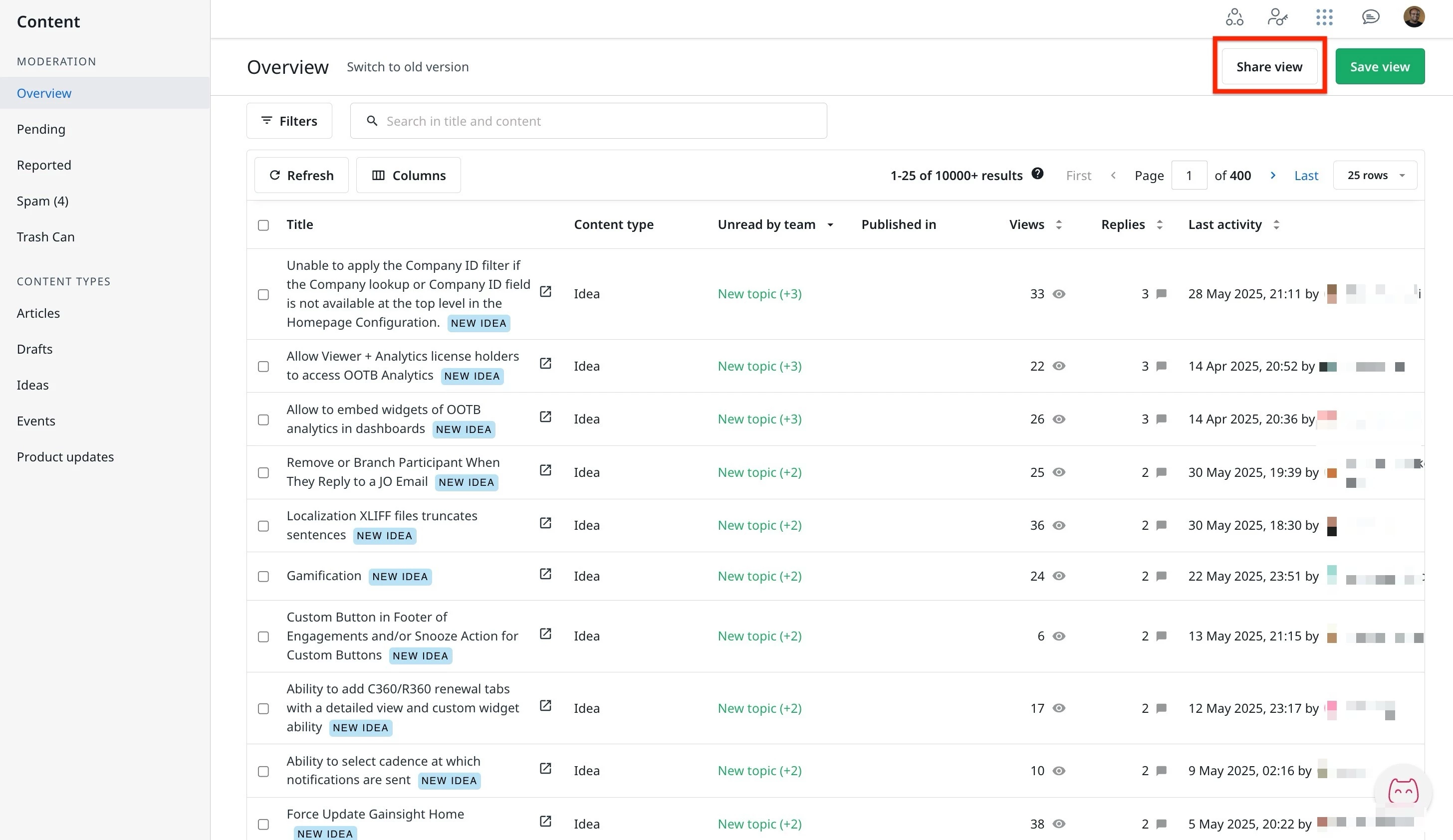
Task: Open Pending in moderation sidebar
Action: [41, 129]
